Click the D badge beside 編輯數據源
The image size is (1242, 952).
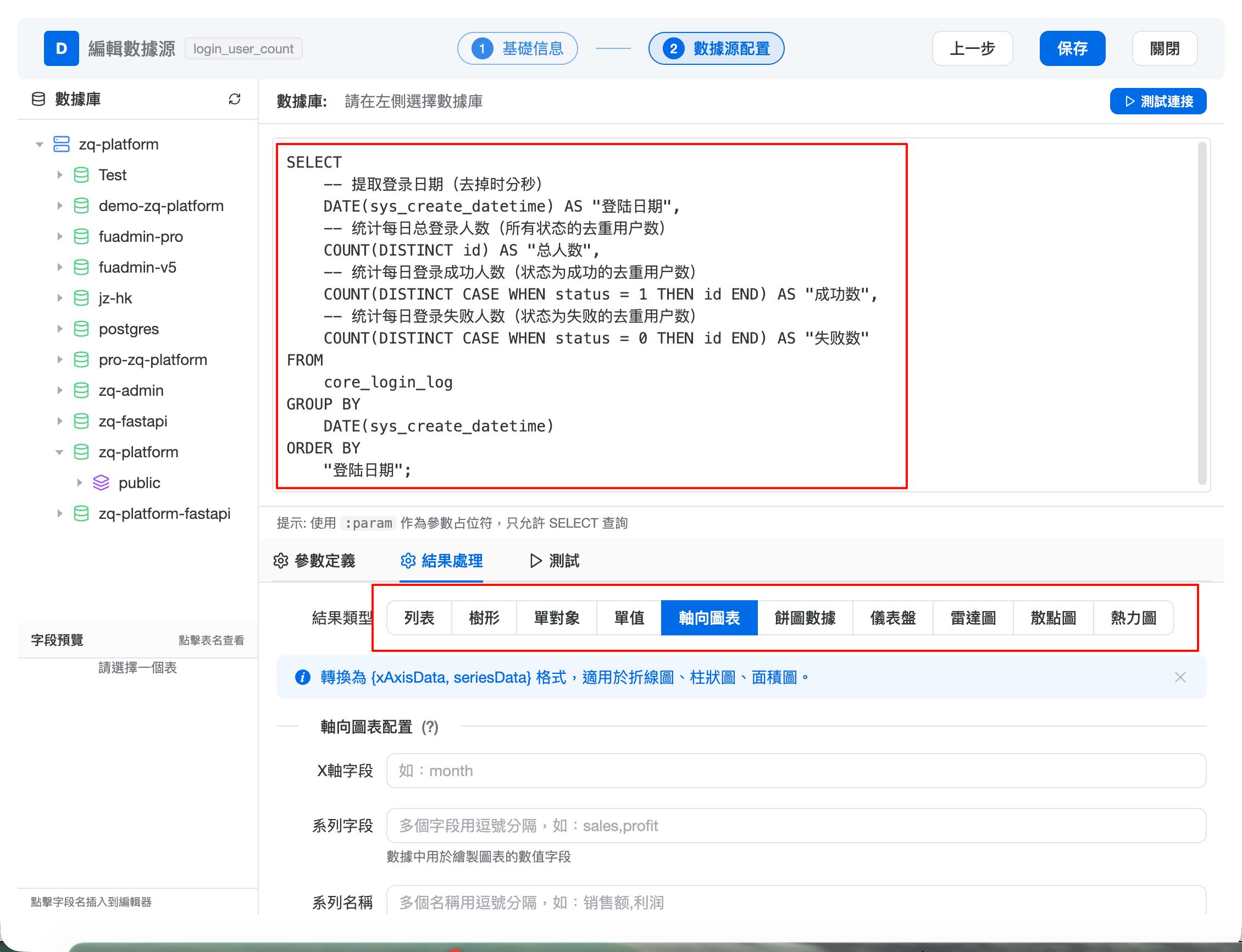[61, 48]
